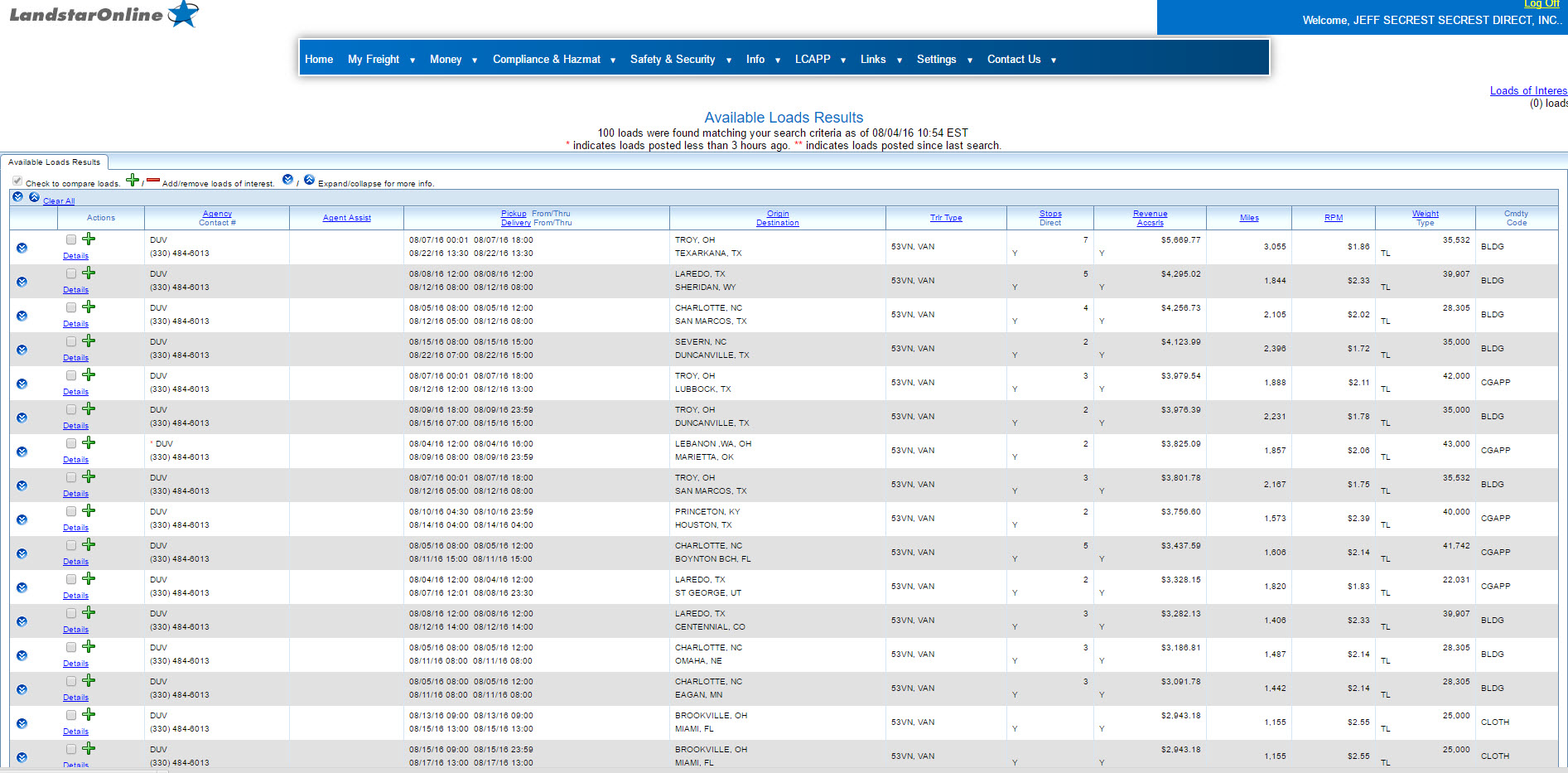Click the red minus to remove loads of interest
The height and width of the screenshot is (773, 1568).
pyautogui.click(x=153, y=181)
